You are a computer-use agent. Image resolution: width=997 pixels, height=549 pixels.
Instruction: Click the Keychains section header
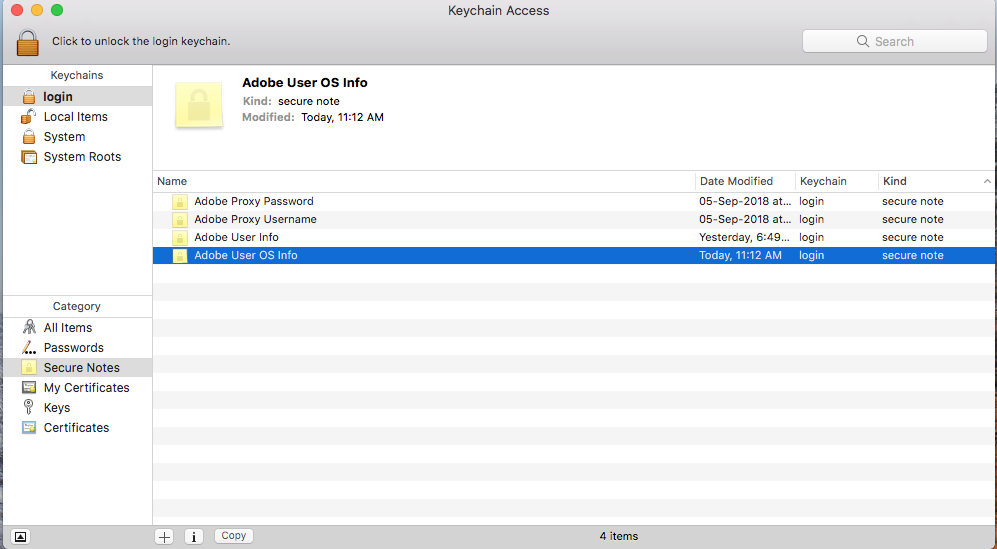point(77,75)
